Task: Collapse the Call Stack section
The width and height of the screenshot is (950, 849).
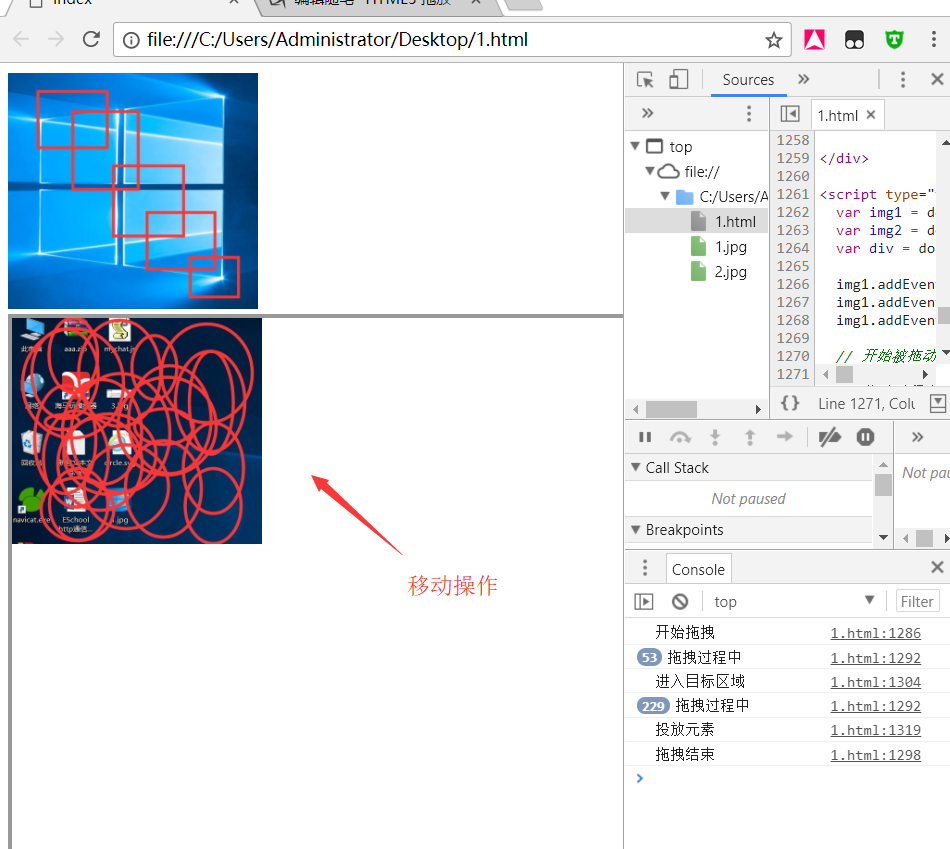Action: [636, 467]
